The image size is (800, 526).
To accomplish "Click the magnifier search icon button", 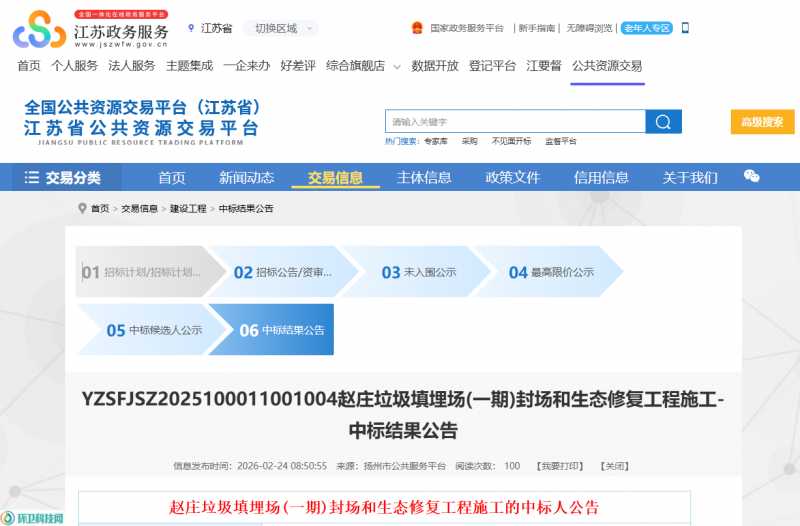I will tap(663, 122).
